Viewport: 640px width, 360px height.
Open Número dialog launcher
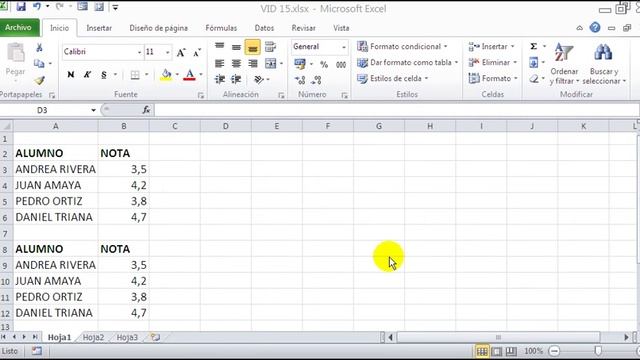(345, 96)
